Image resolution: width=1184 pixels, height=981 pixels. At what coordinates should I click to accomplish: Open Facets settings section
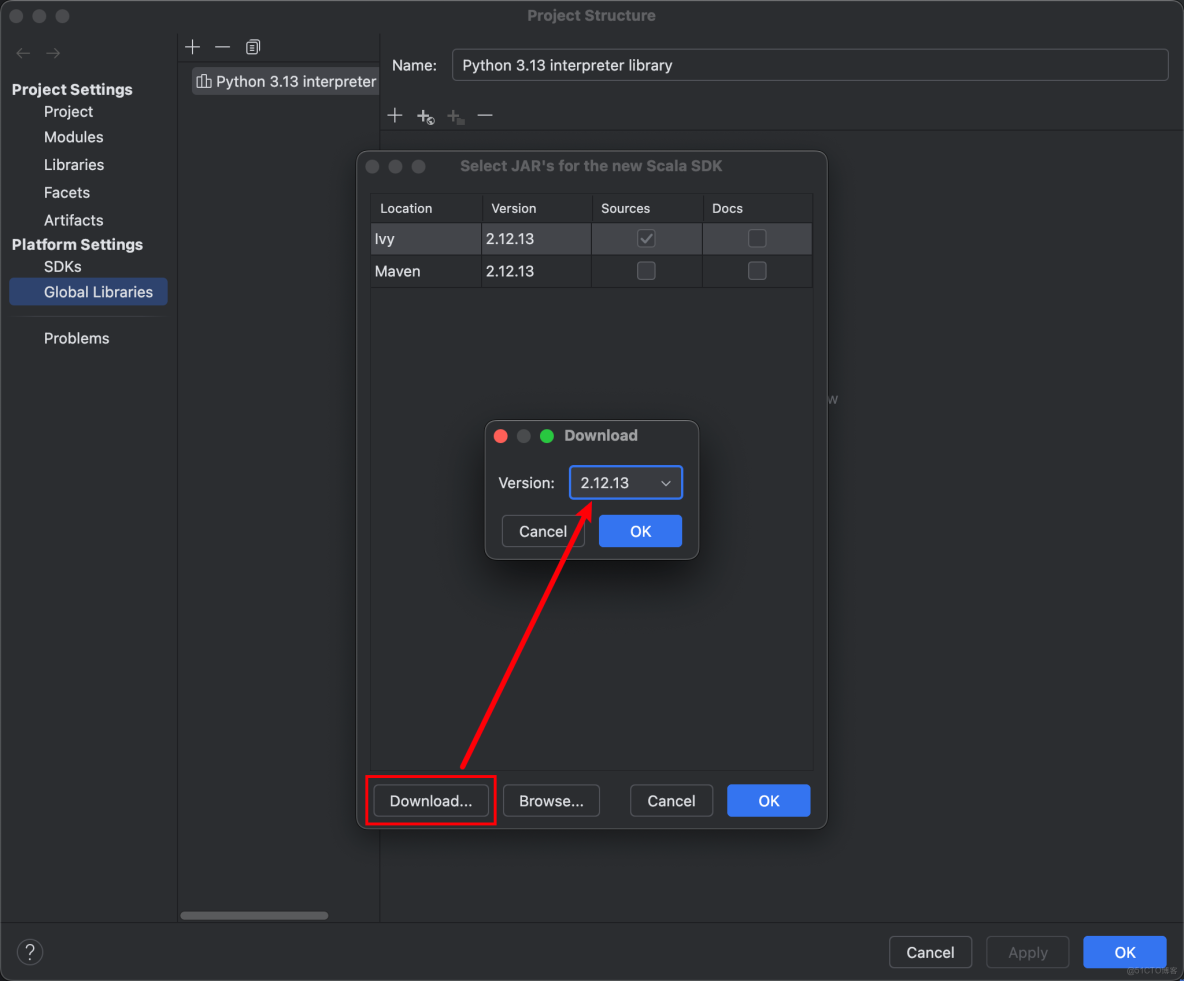coord(66,193)
